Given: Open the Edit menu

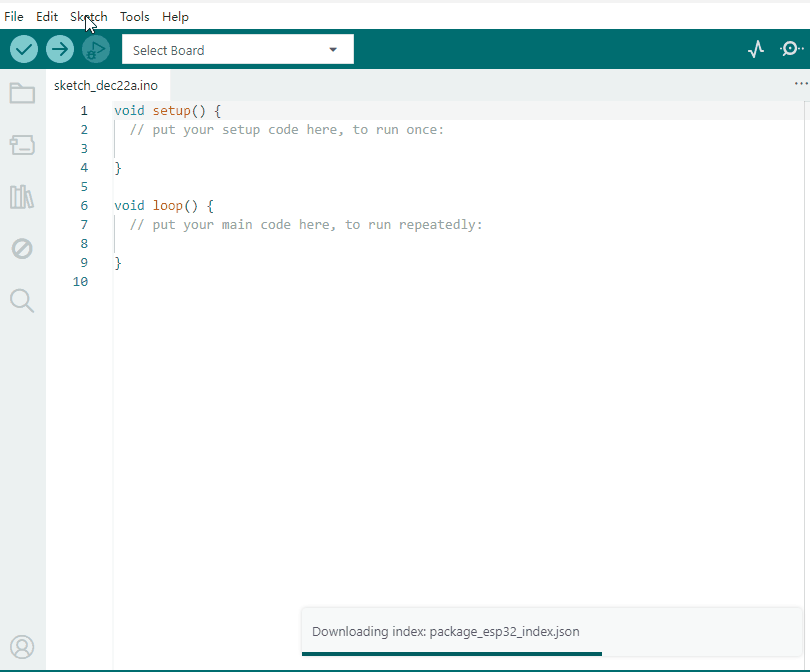Looking at the screenshot, I should coord(47,17).
